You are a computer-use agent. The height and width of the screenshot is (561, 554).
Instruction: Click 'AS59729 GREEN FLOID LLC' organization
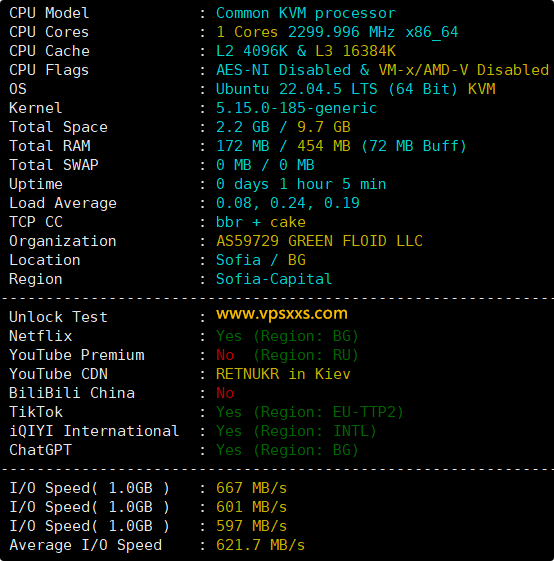point(319,241)
